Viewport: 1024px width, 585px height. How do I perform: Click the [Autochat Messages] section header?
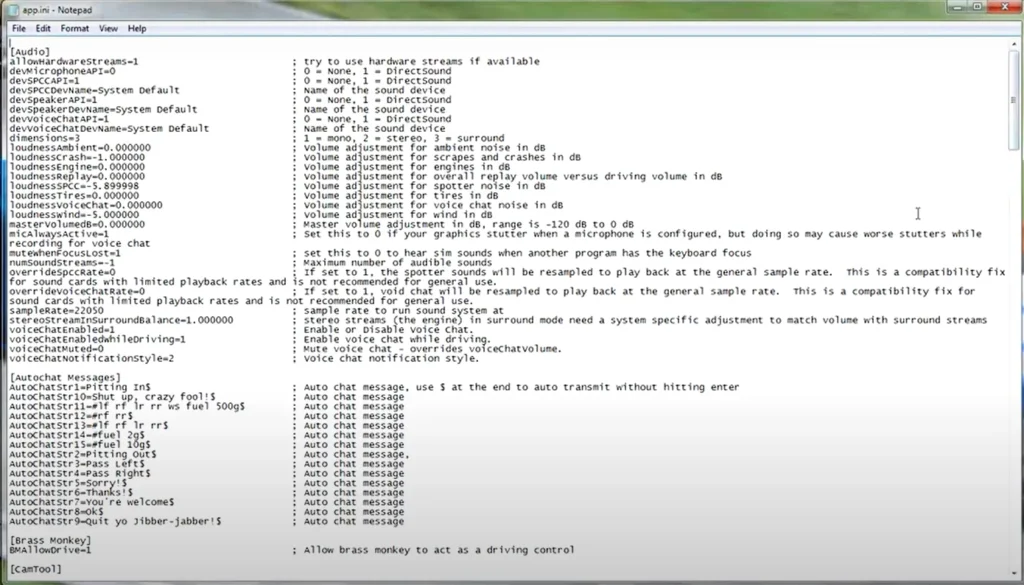(65, 377)
